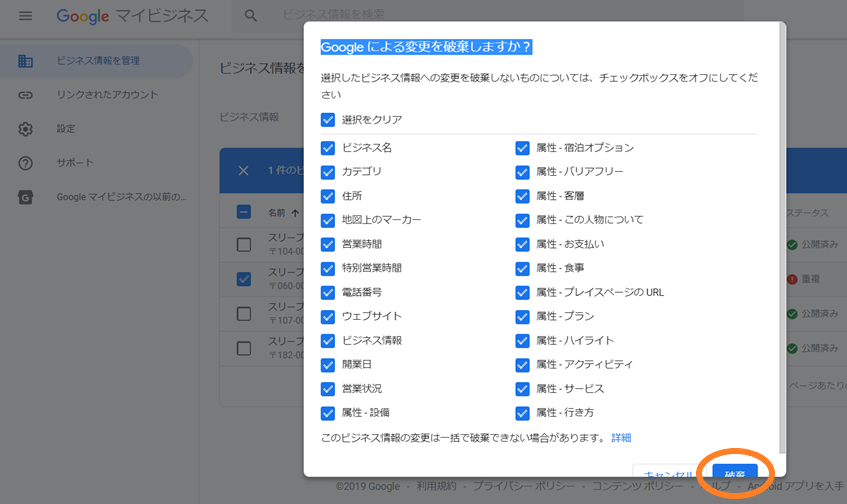The image size is (847, 504).
Task: Uncheck the 電話番号 checkbox
Action: pyautogui.click(x=328, y=293)
